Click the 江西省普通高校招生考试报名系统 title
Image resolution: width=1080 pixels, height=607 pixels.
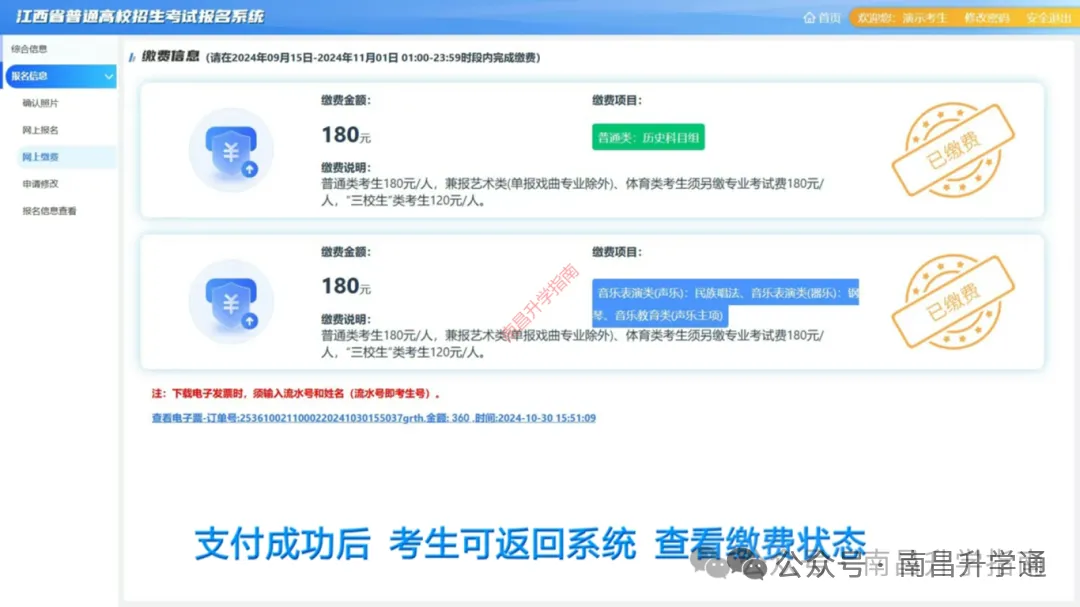pos(140,17)
